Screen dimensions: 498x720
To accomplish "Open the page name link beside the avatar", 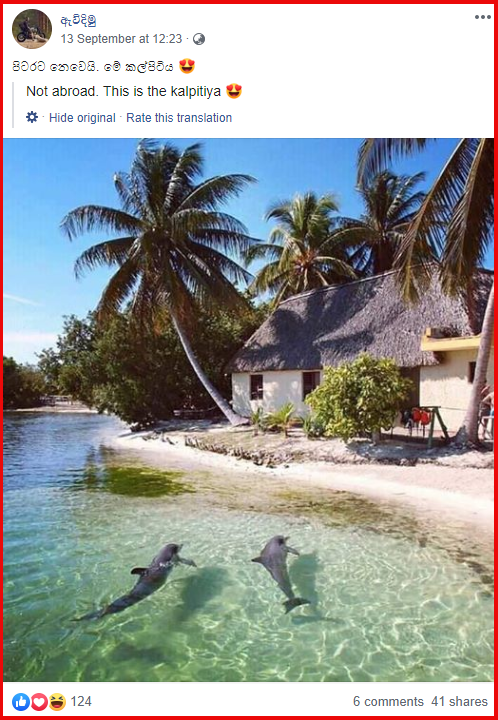I will click(78, 21).
